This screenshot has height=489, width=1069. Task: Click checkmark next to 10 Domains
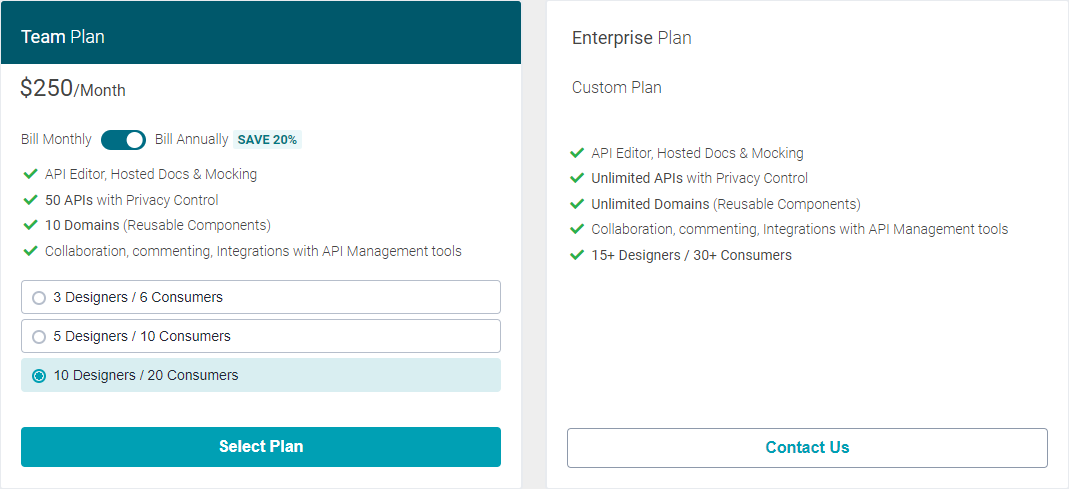click(x=30, y=225)
